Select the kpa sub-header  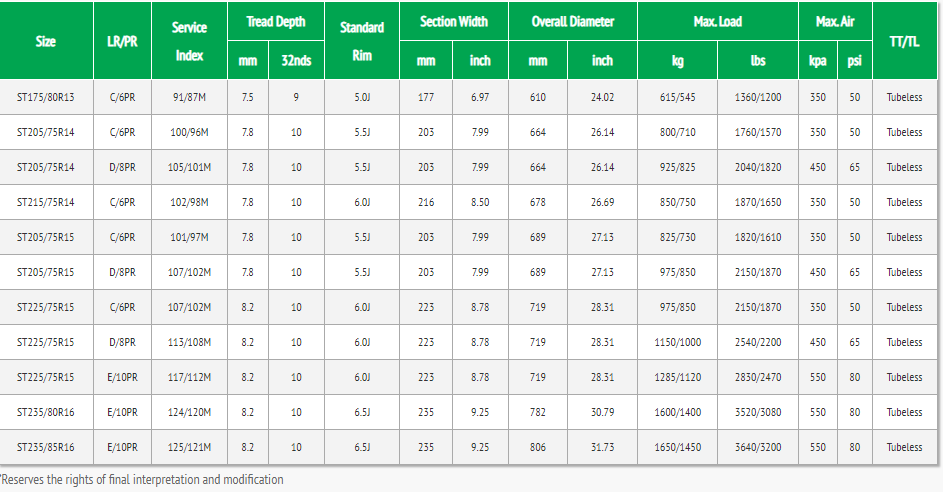click(x=818, y=61)
